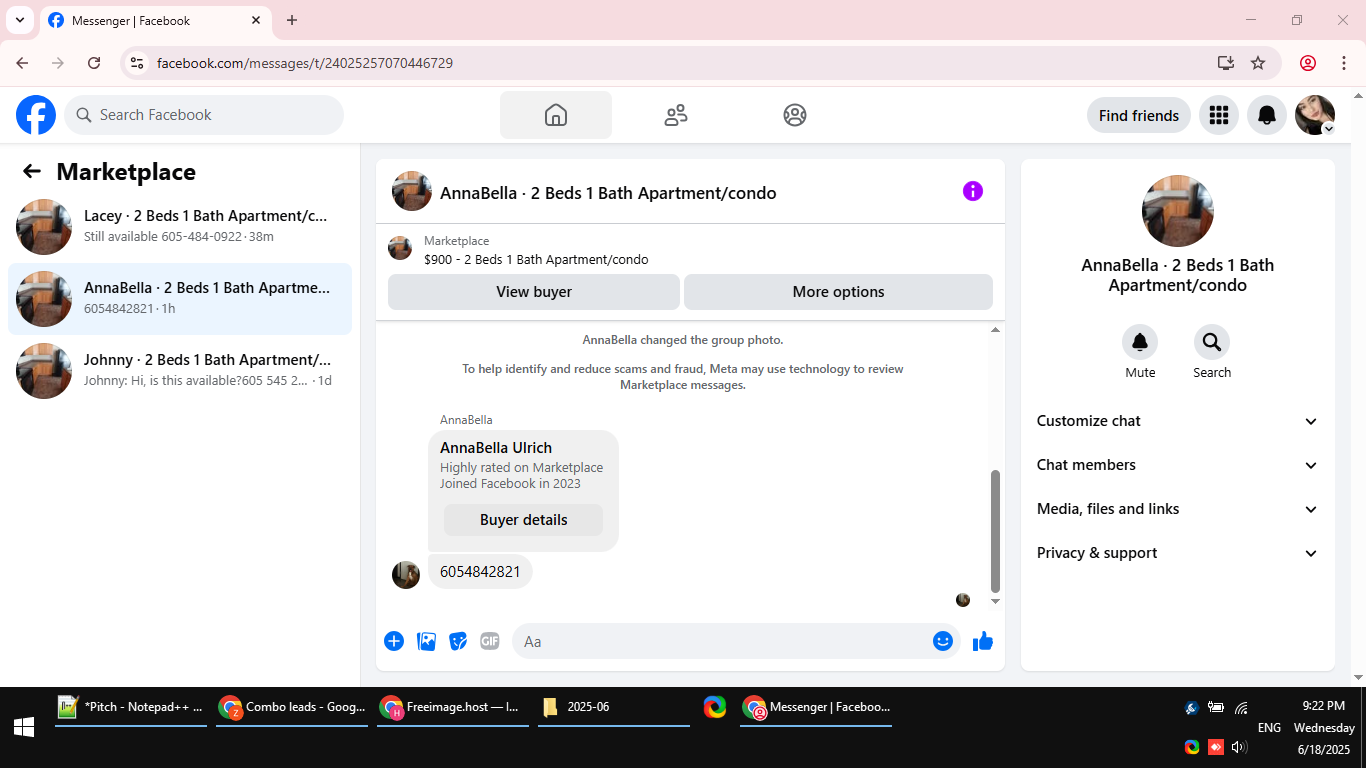Close the Messenger browser tab
The height and width of the screenshot is (768, 1366).
tap(256, 20)
